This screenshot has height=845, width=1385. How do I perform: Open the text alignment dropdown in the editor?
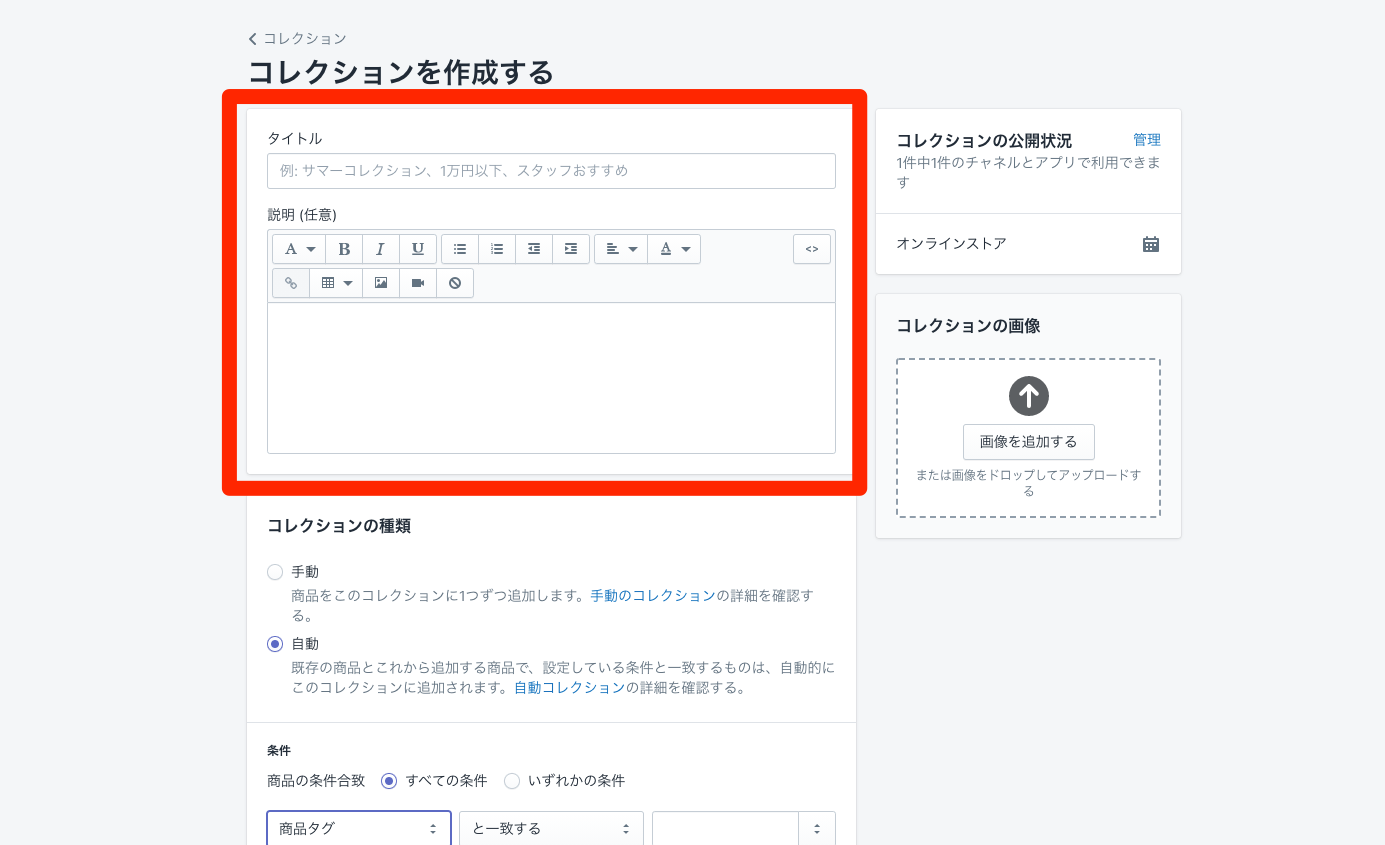click(620, 248)
